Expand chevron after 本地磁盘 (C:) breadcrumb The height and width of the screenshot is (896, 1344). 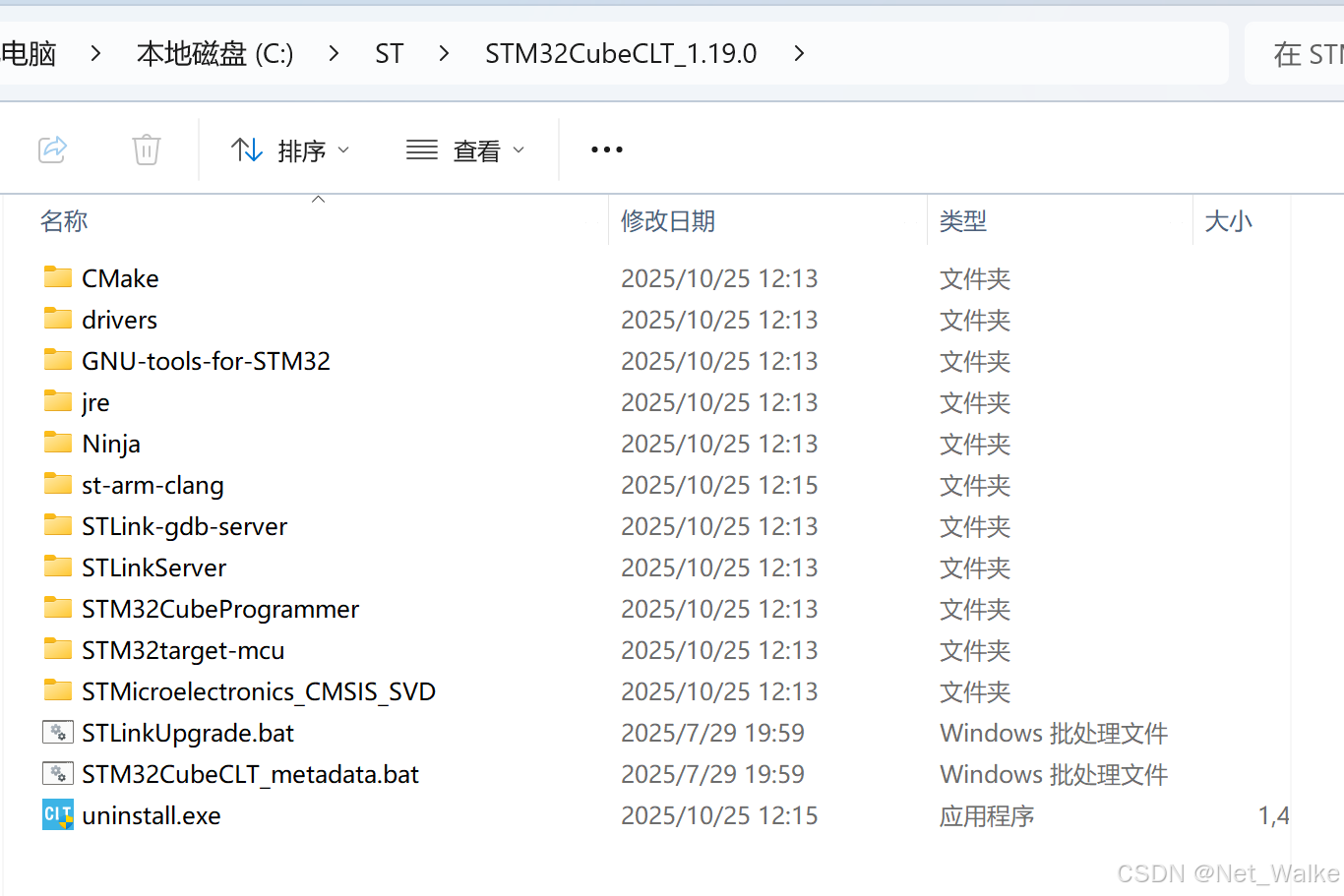[x=334, y=53]
